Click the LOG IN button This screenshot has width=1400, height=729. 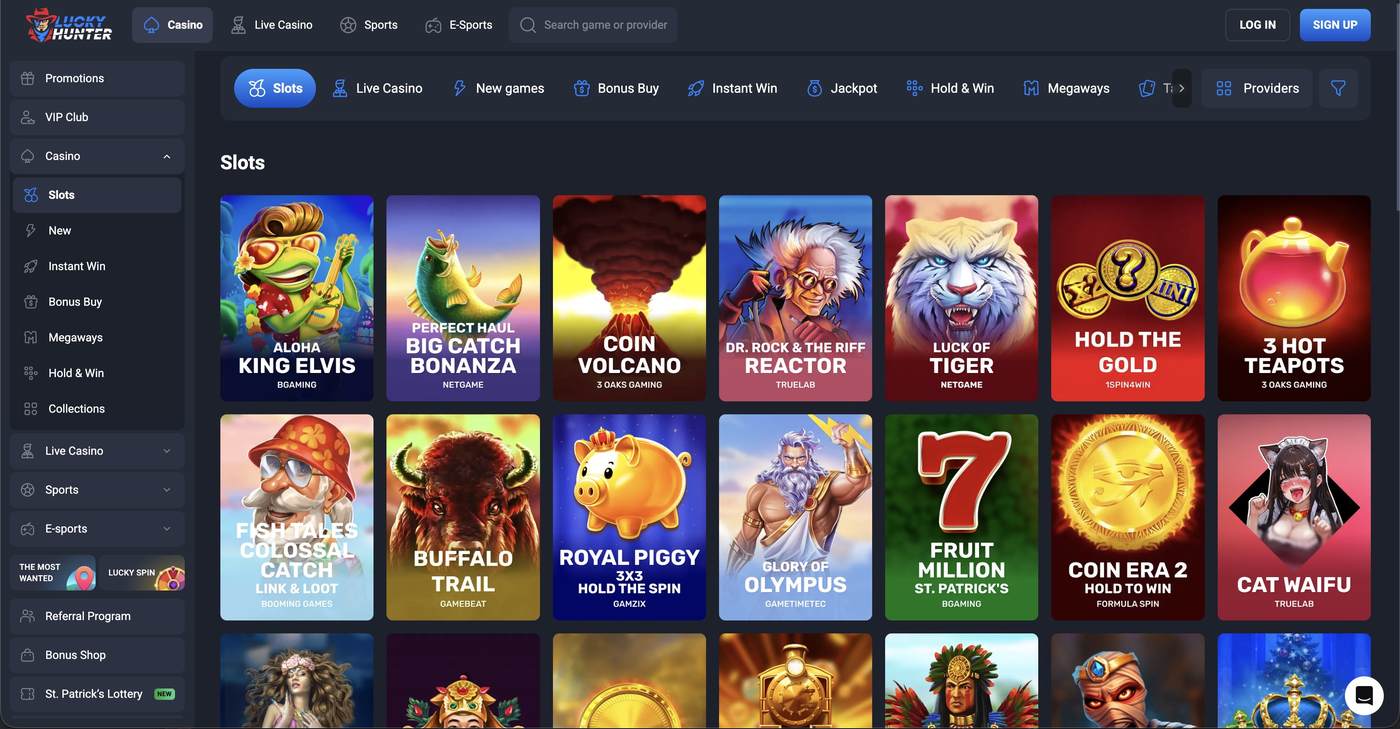(1257, 25)
